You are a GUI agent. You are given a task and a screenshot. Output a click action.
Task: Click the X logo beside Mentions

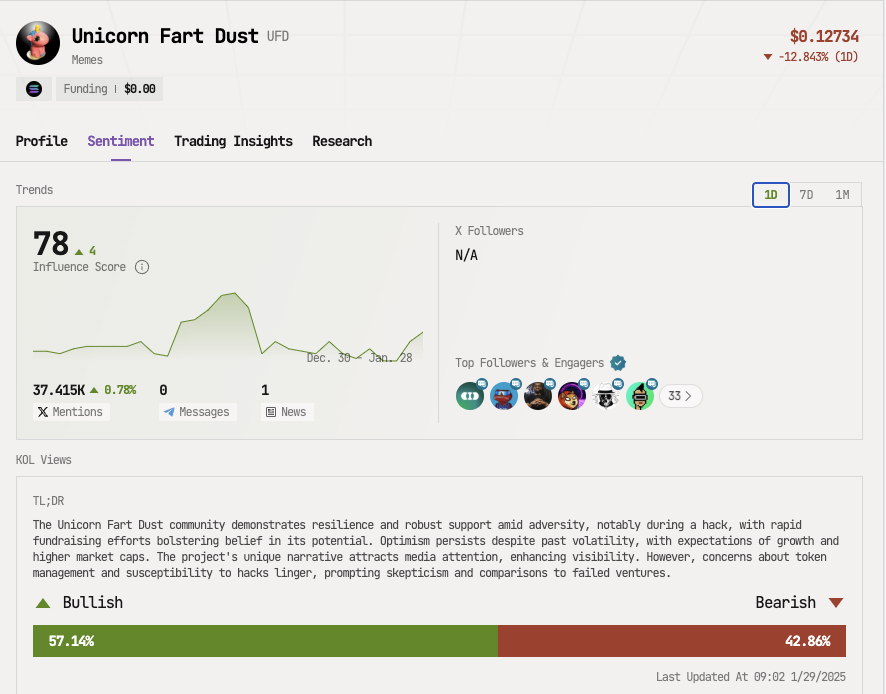[x=43, y=412]
